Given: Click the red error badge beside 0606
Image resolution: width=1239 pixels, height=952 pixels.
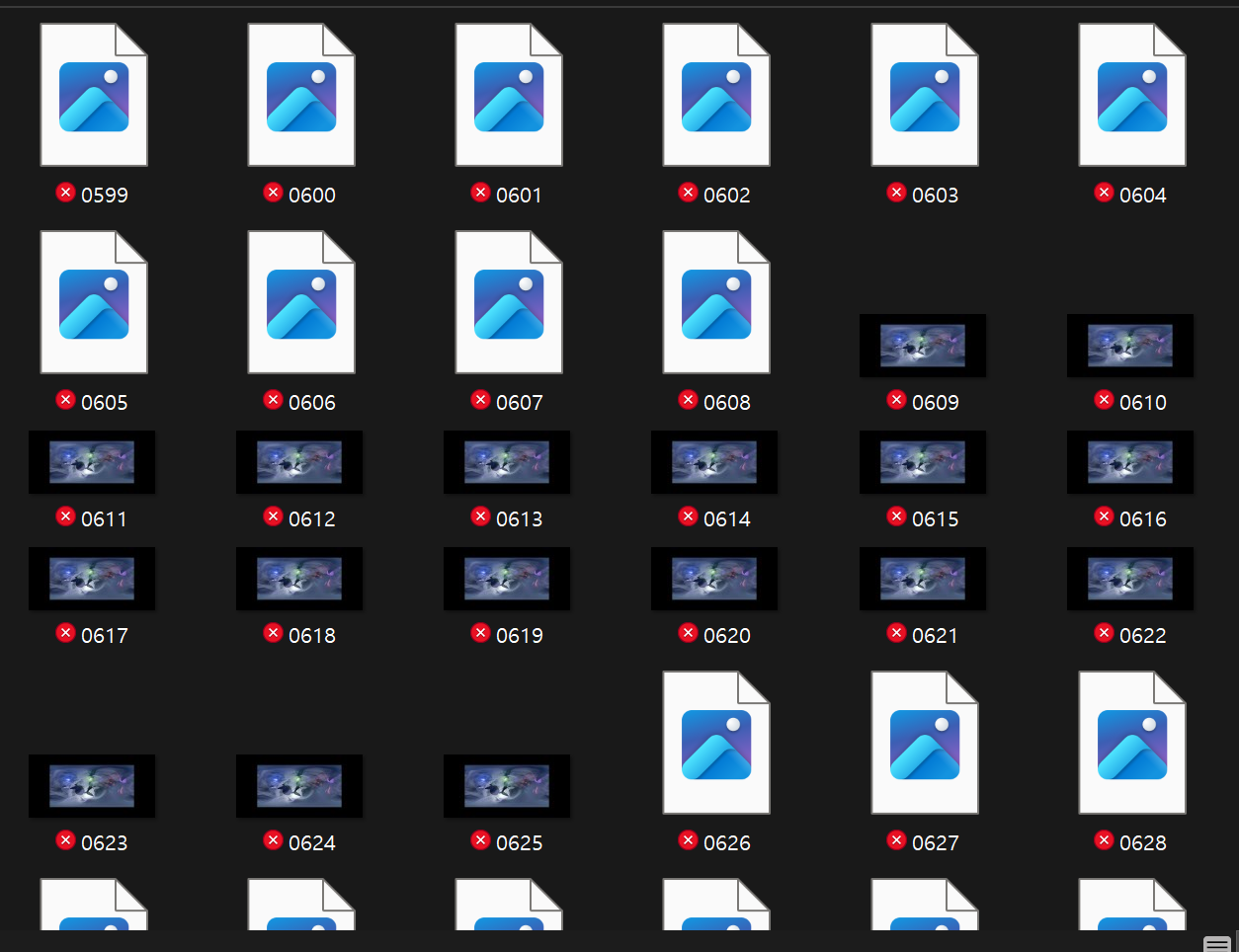Looking at the screenshot, I should click(x=273, y=400).
